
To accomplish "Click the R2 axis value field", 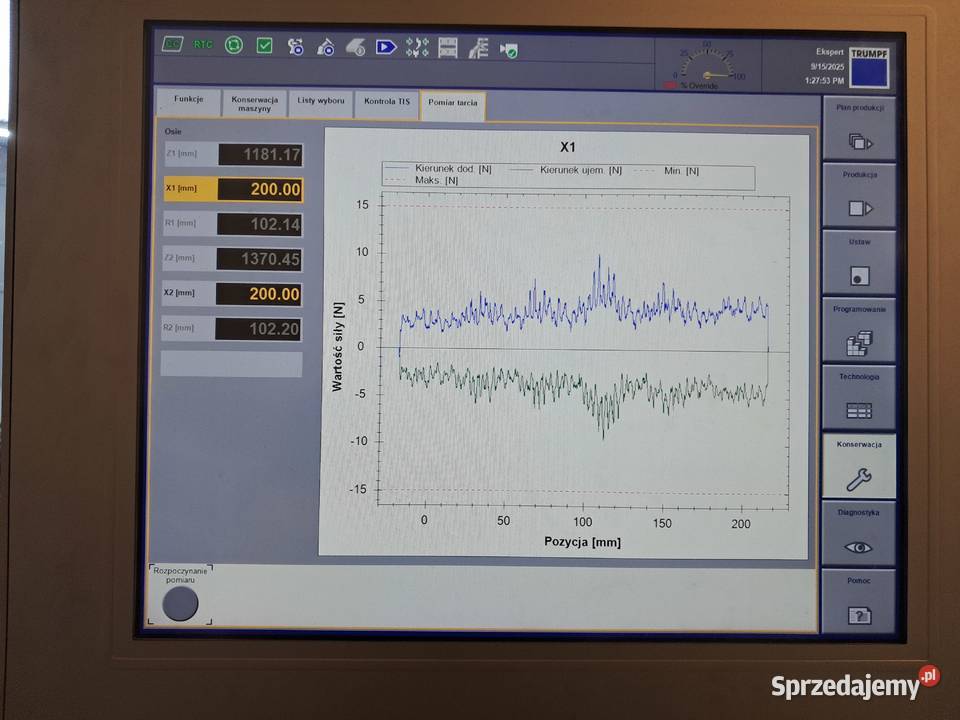I will pyautogui.click(x=259, y=329).
